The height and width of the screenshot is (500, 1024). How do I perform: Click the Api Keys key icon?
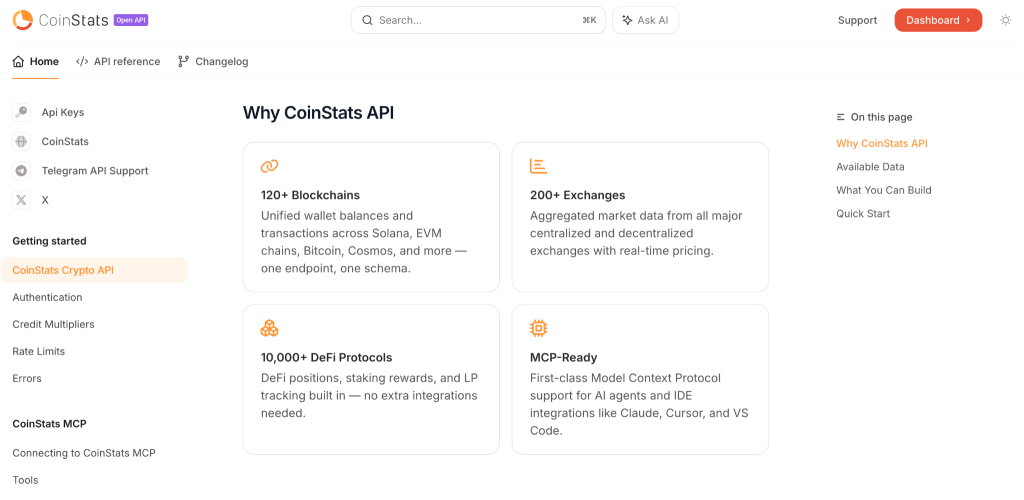point(21,112)
